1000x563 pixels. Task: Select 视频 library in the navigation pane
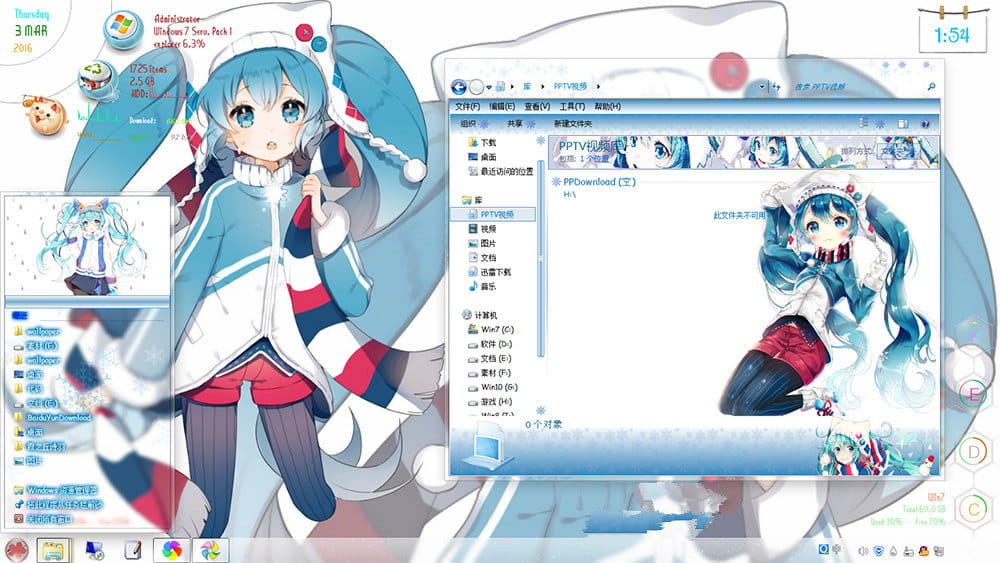click(x=482, y=229)
